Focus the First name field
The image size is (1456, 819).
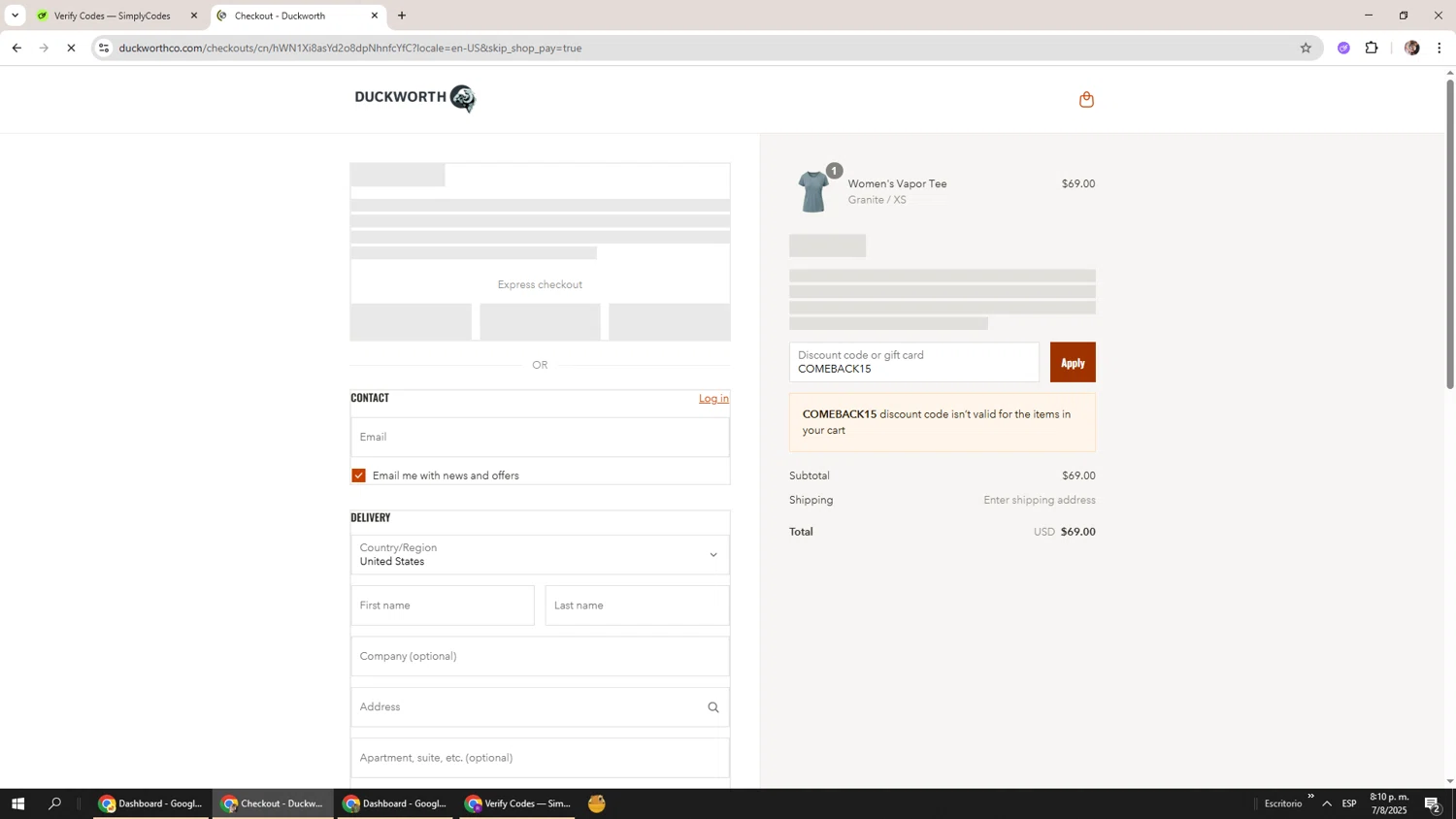pos(443,606)
